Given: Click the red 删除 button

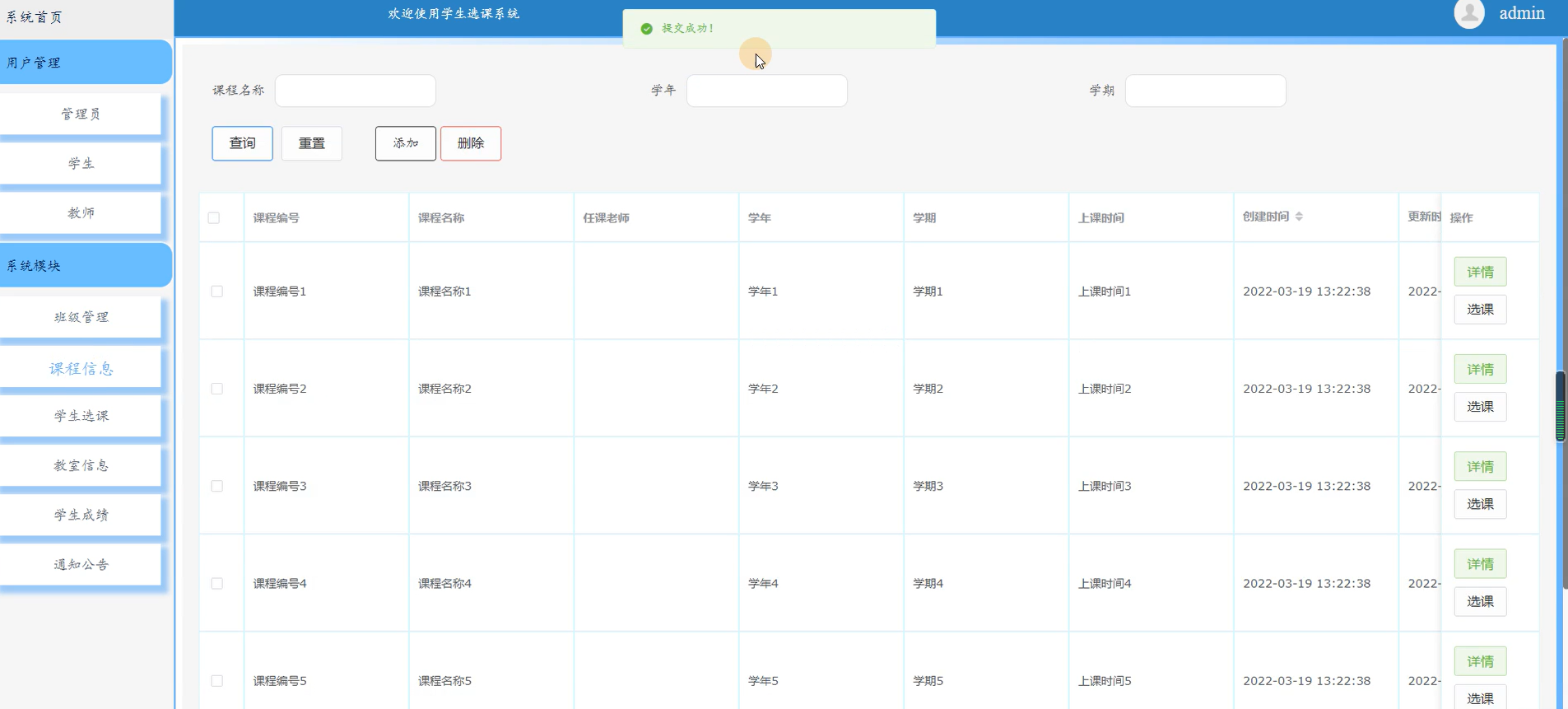Looking at the screenshot, I should point(471,143).
